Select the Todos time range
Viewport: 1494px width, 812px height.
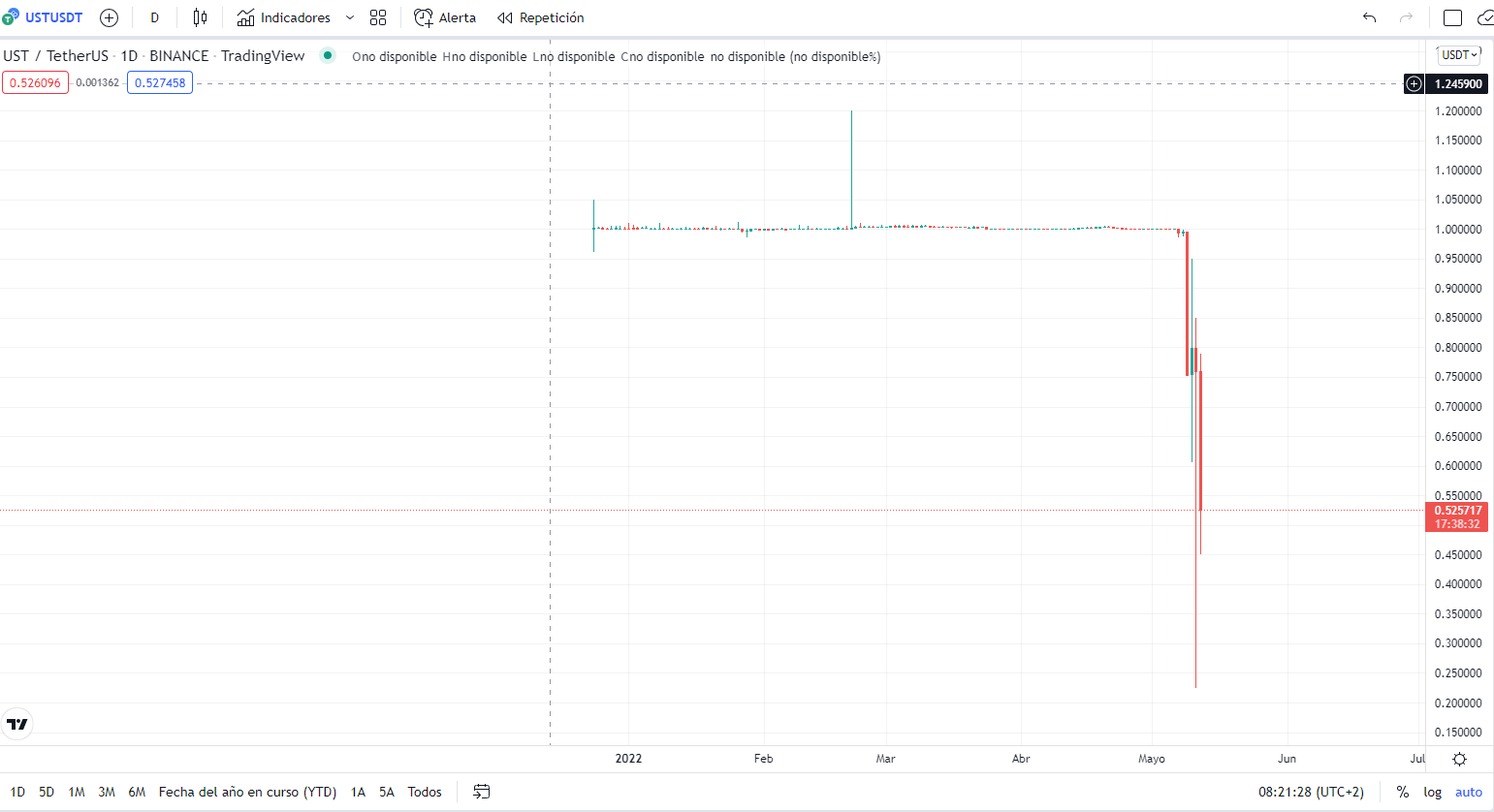pos(425,792)
